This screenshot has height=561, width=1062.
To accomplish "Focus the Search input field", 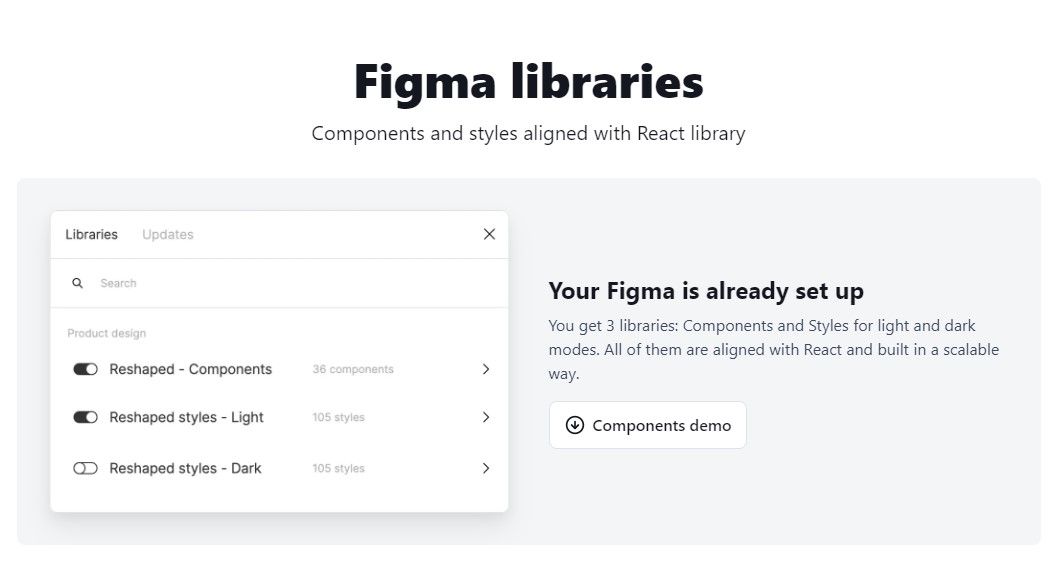I will click(x=279, y=283).
